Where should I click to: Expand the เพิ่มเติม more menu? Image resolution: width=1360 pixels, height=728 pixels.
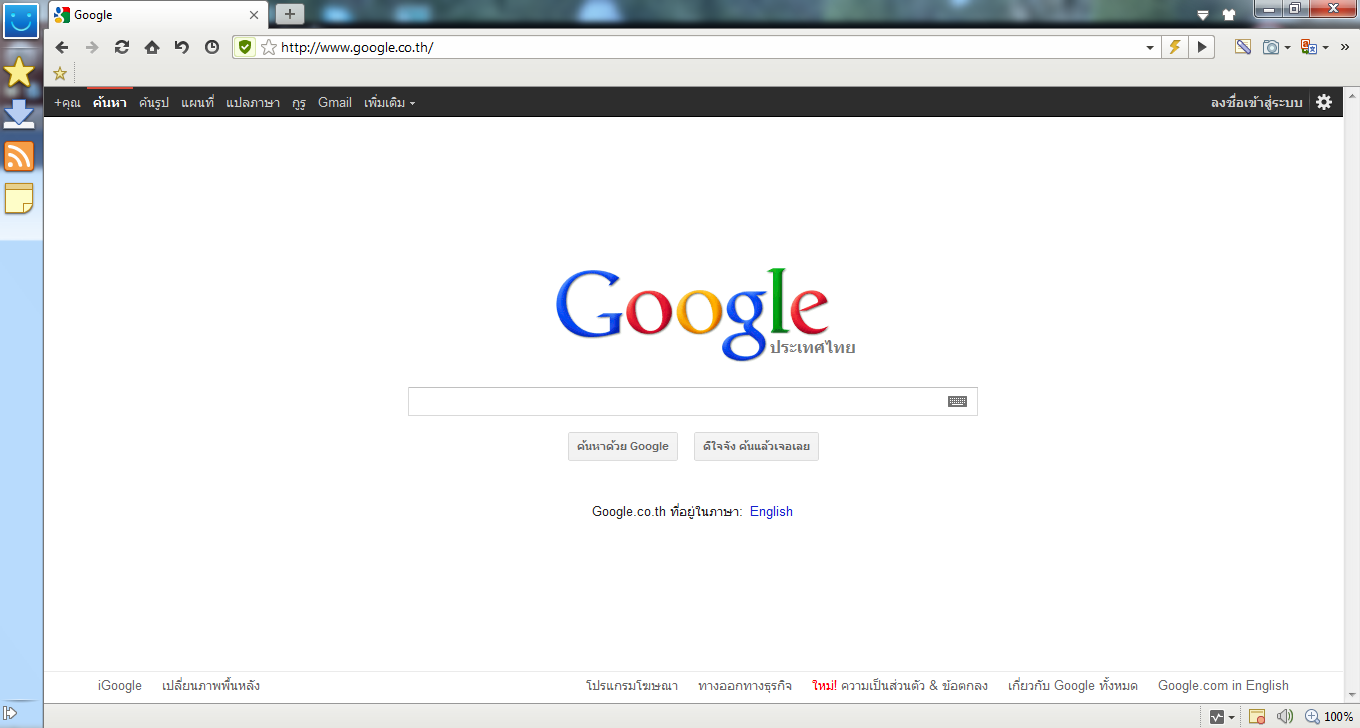coord(390,102)
